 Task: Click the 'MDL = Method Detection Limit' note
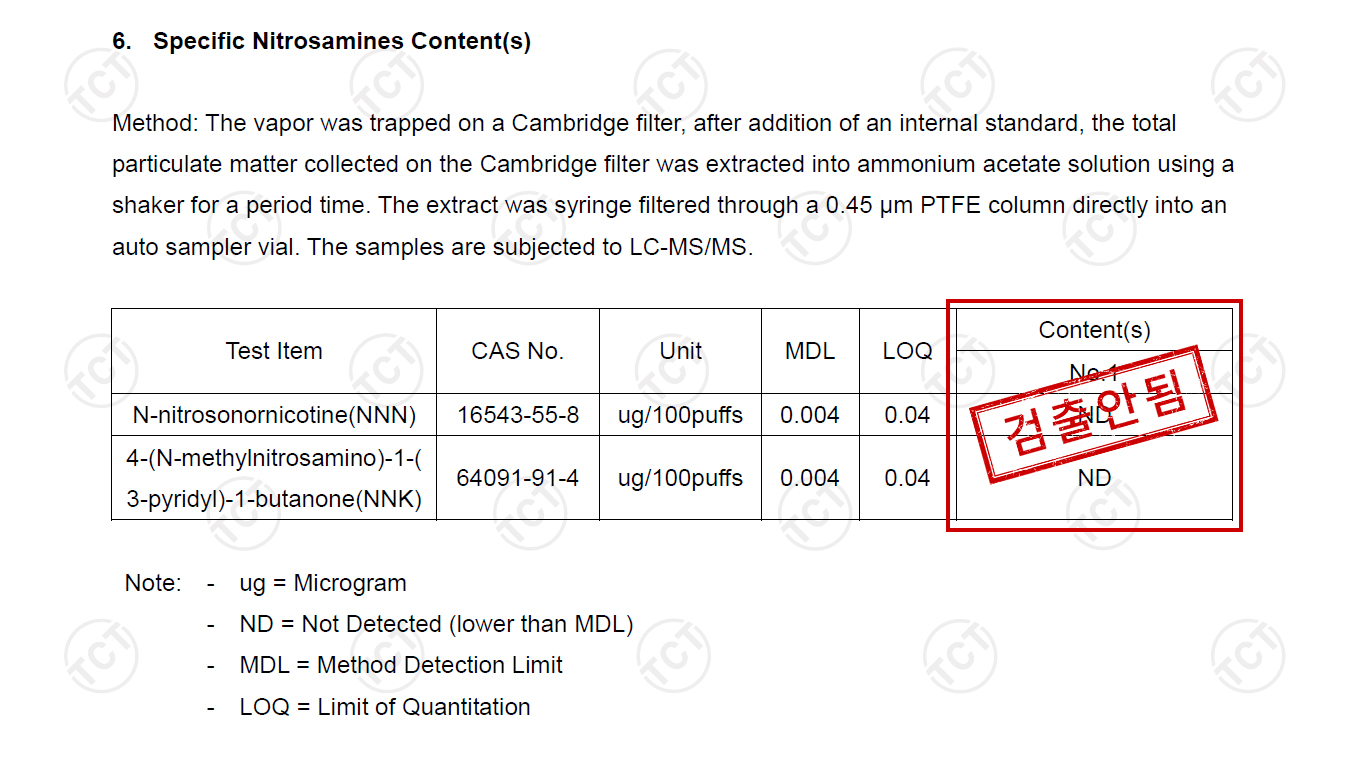[x=401, y=665]
